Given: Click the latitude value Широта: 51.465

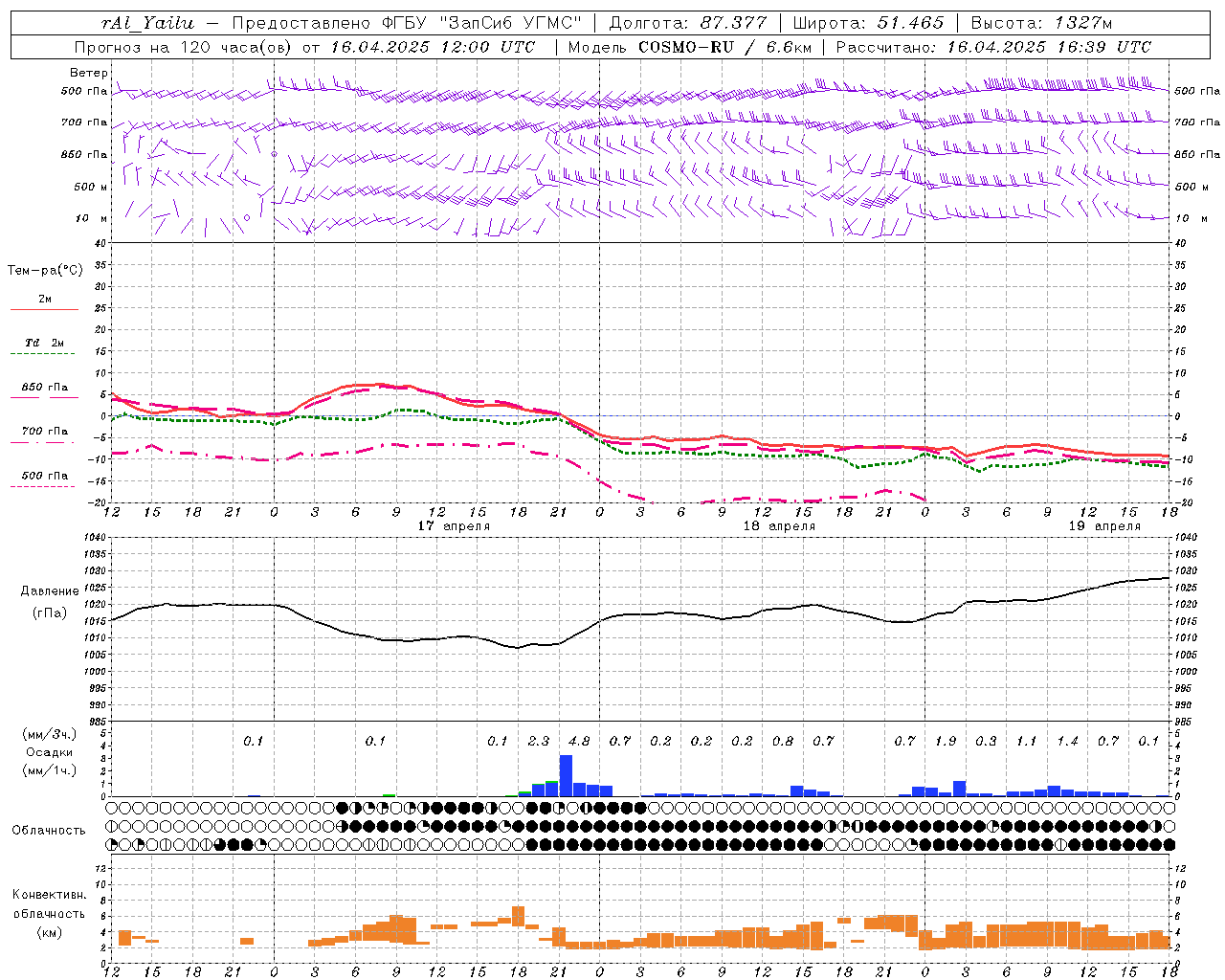Looking at the screenshot, I should click(x=869, y=23).
